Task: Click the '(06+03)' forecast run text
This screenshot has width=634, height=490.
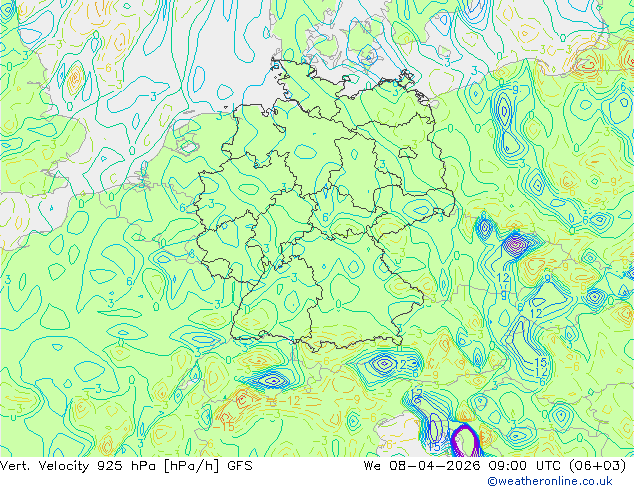Action: point(598,466)
